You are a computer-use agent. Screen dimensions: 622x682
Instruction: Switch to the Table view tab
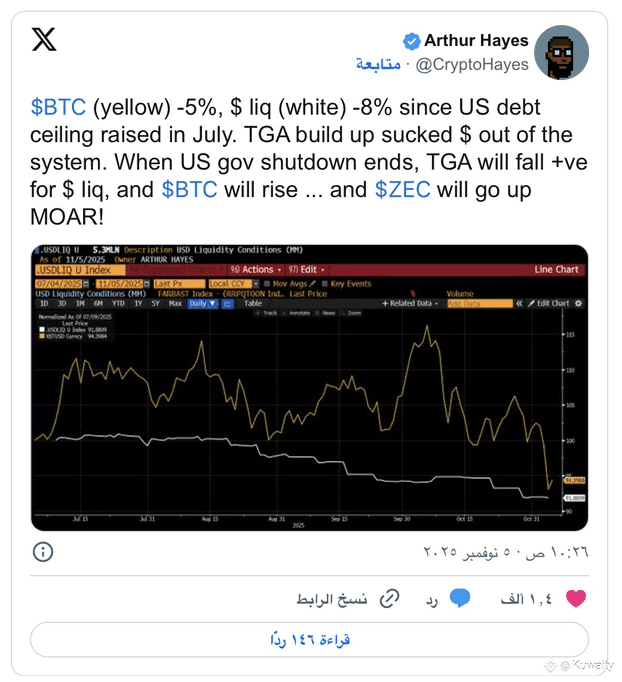[x=252, y=303]
